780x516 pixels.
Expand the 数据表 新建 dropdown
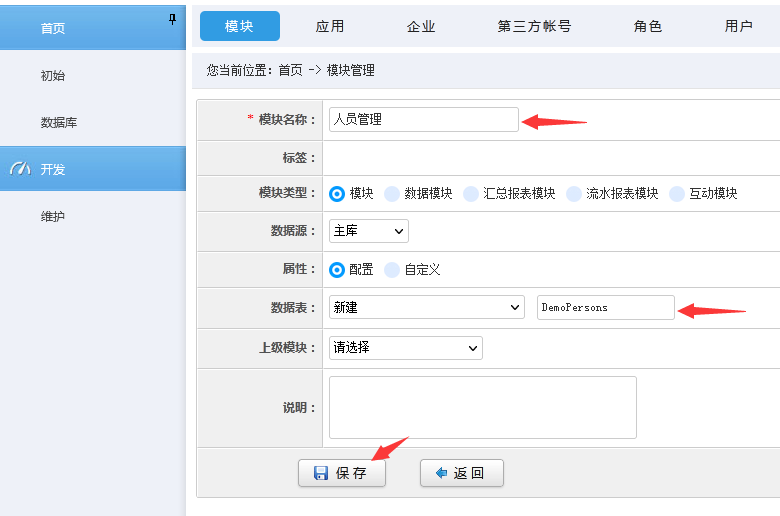(426, 308)
